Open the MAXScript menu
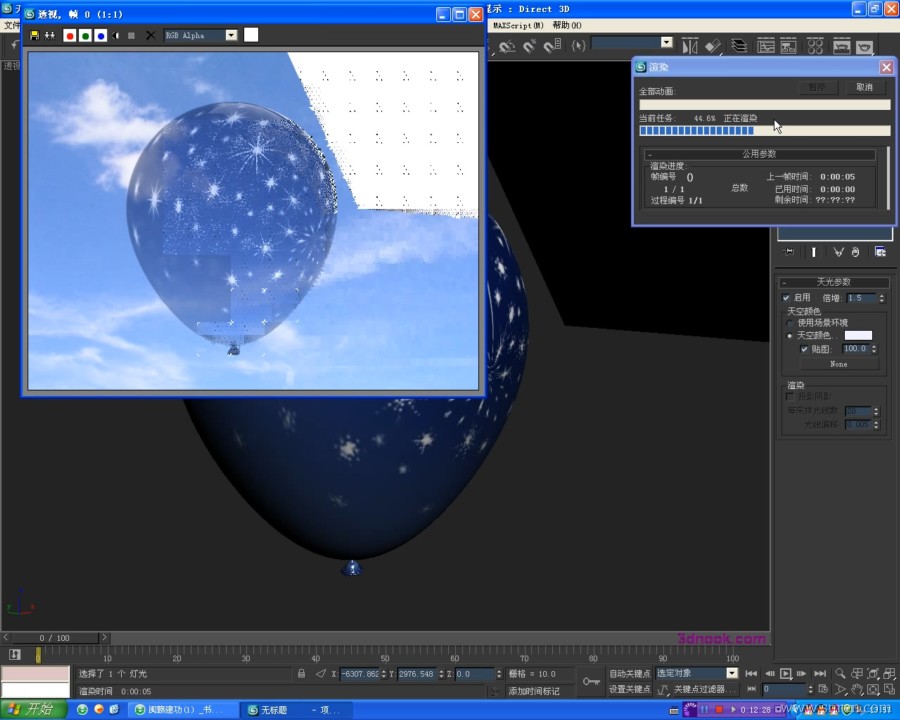Image resolution: width=900 pixels, height=720 pixels. pos(518,25)
